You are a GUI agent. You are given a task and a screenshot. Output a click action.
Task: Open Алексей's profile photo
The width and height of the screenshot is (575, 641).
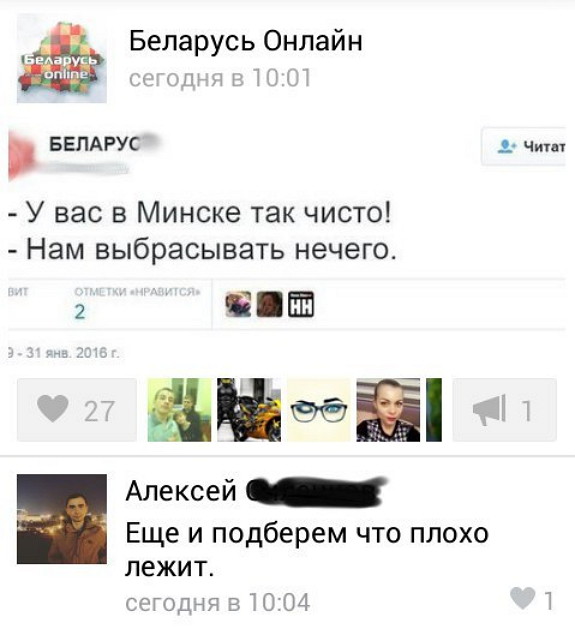[62, 519]
